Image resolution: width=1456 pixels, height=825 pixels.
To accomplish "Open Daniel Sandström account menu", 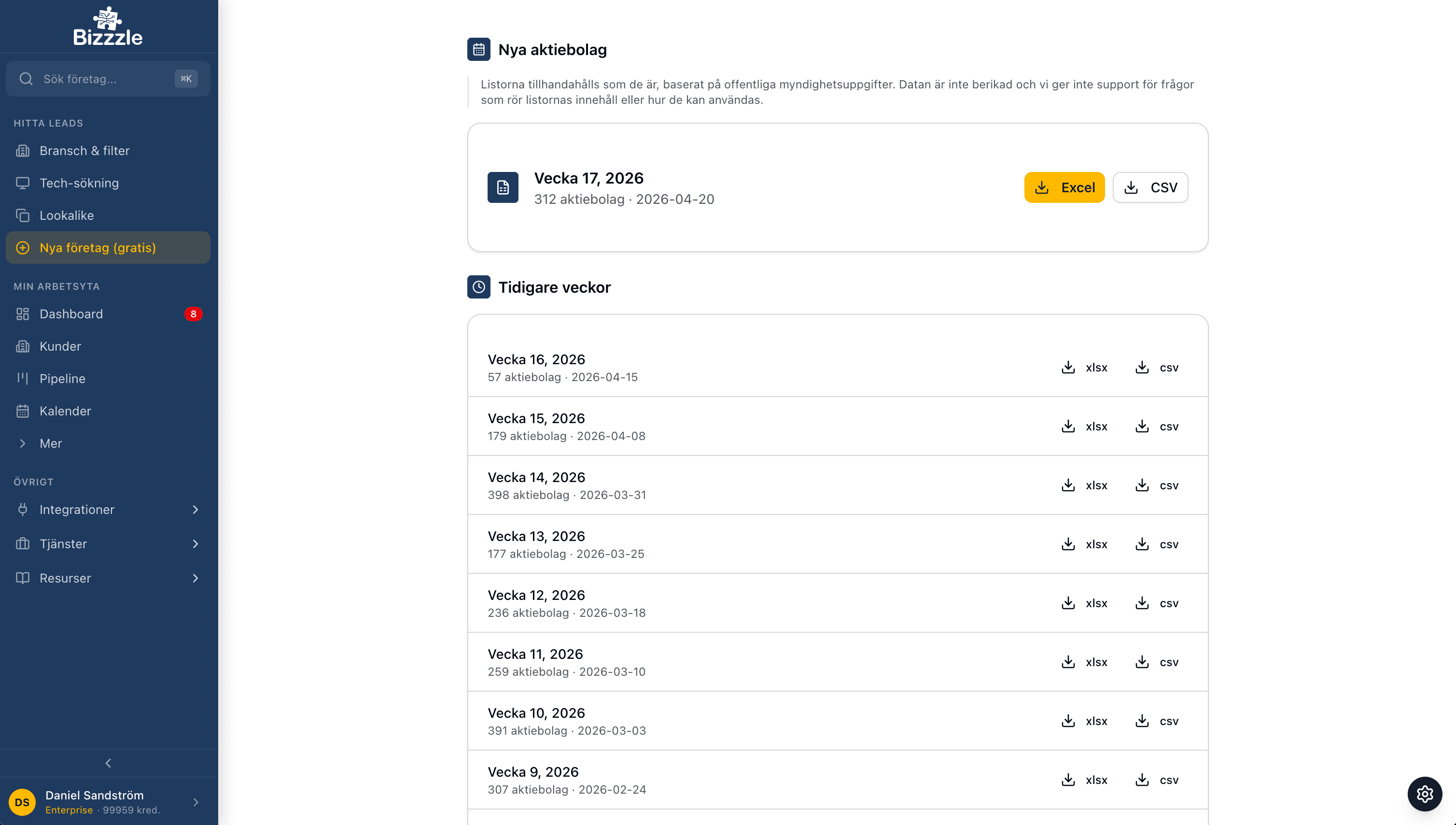I will (108, 802).
